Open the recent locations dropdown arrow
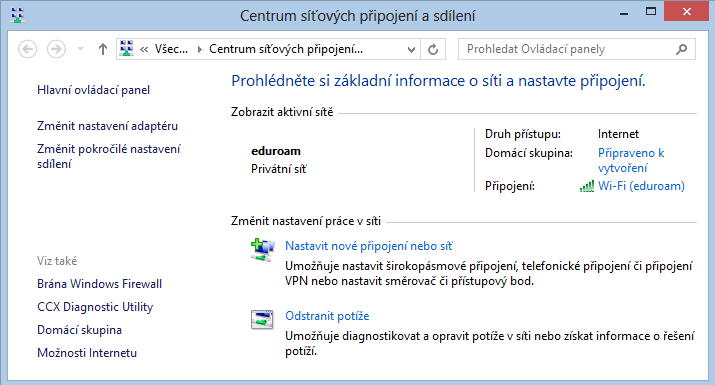This screenshot has width=715, height=385. (x=80, y=49)
